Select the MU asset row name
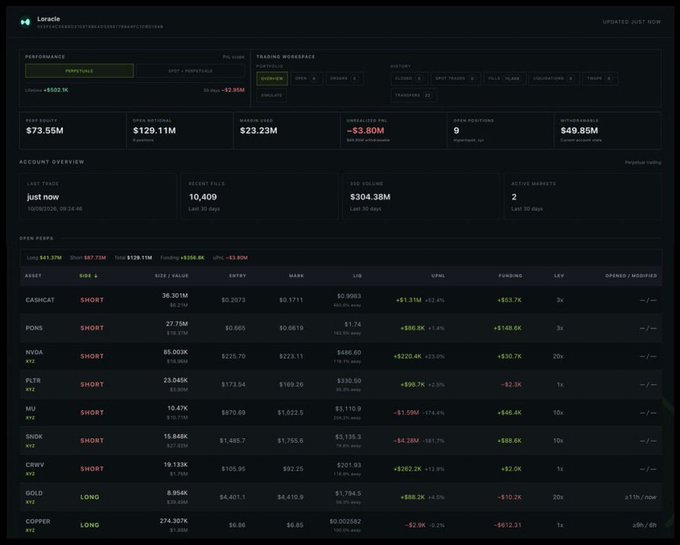The height and width of the screenshot is (545, 680). tap(30, 408)
